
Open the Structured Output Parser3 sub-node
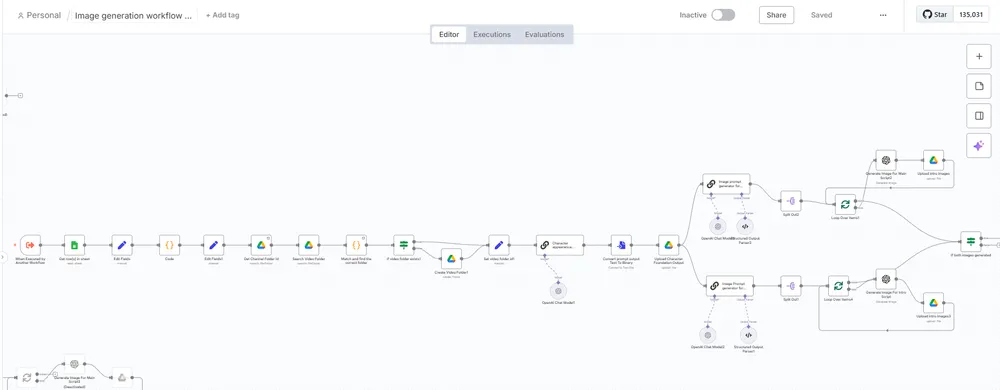point(744,226)
